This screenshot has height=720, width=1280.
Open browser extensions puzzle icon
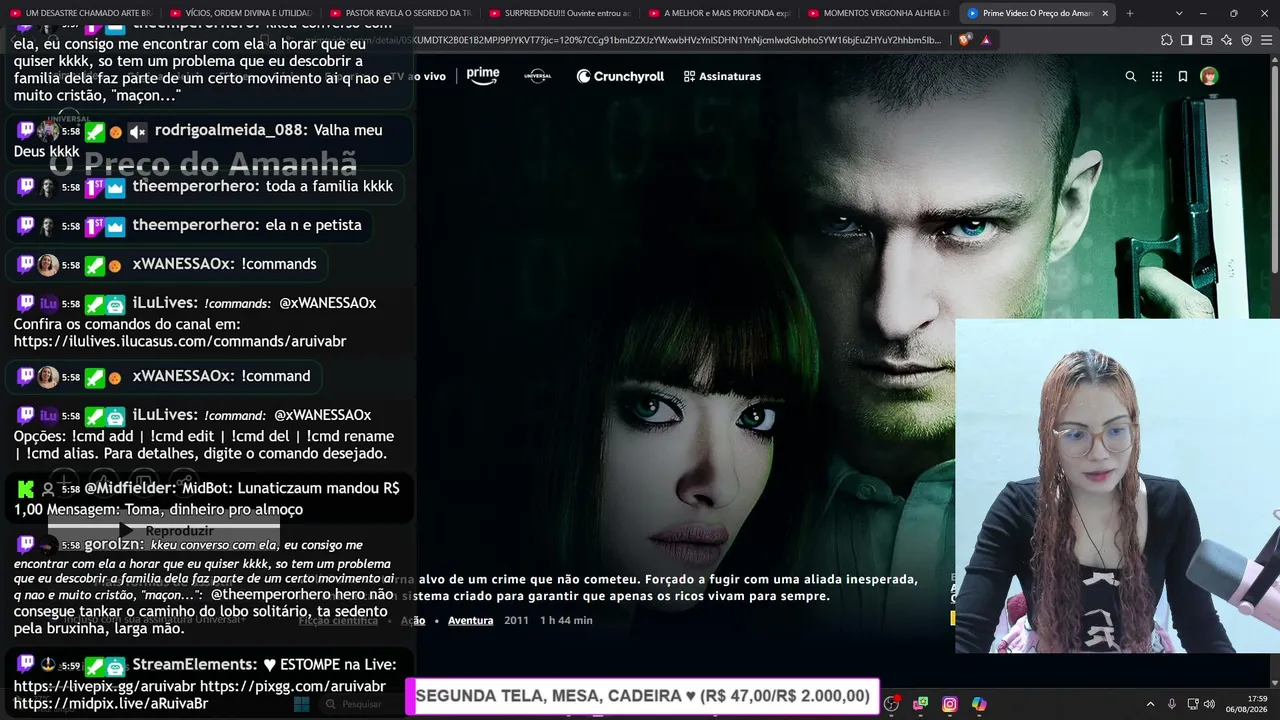click(x=1167, y=40)
